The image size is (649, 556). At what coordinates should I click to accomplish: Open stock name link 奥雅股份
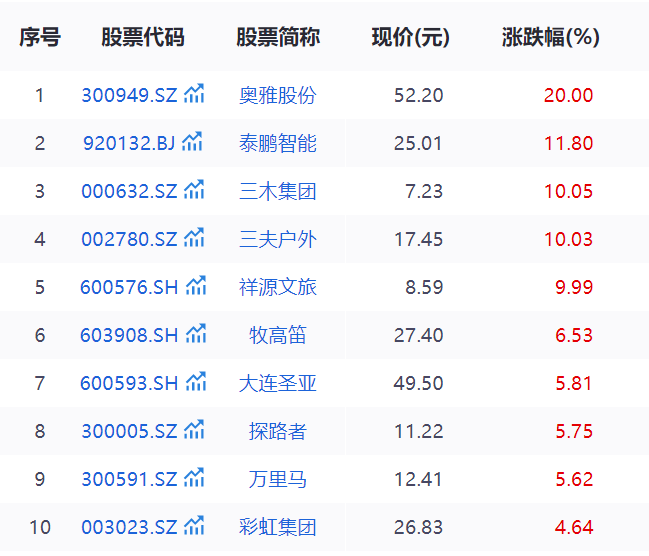[x=278, y=96]
